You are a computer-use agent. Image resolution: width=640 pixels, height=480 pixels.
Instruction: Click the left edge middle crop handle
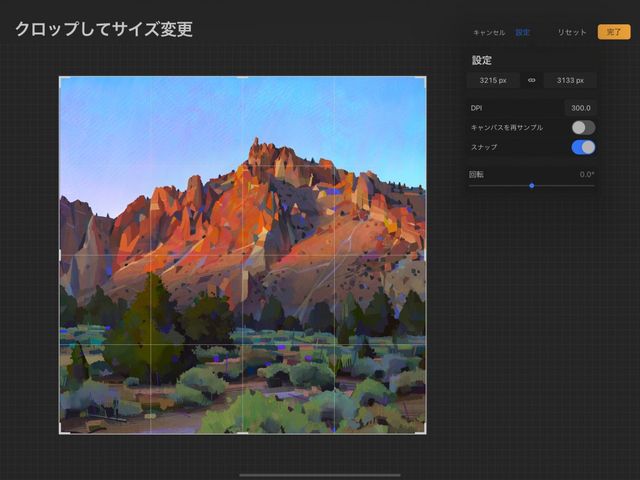[60, 255]
